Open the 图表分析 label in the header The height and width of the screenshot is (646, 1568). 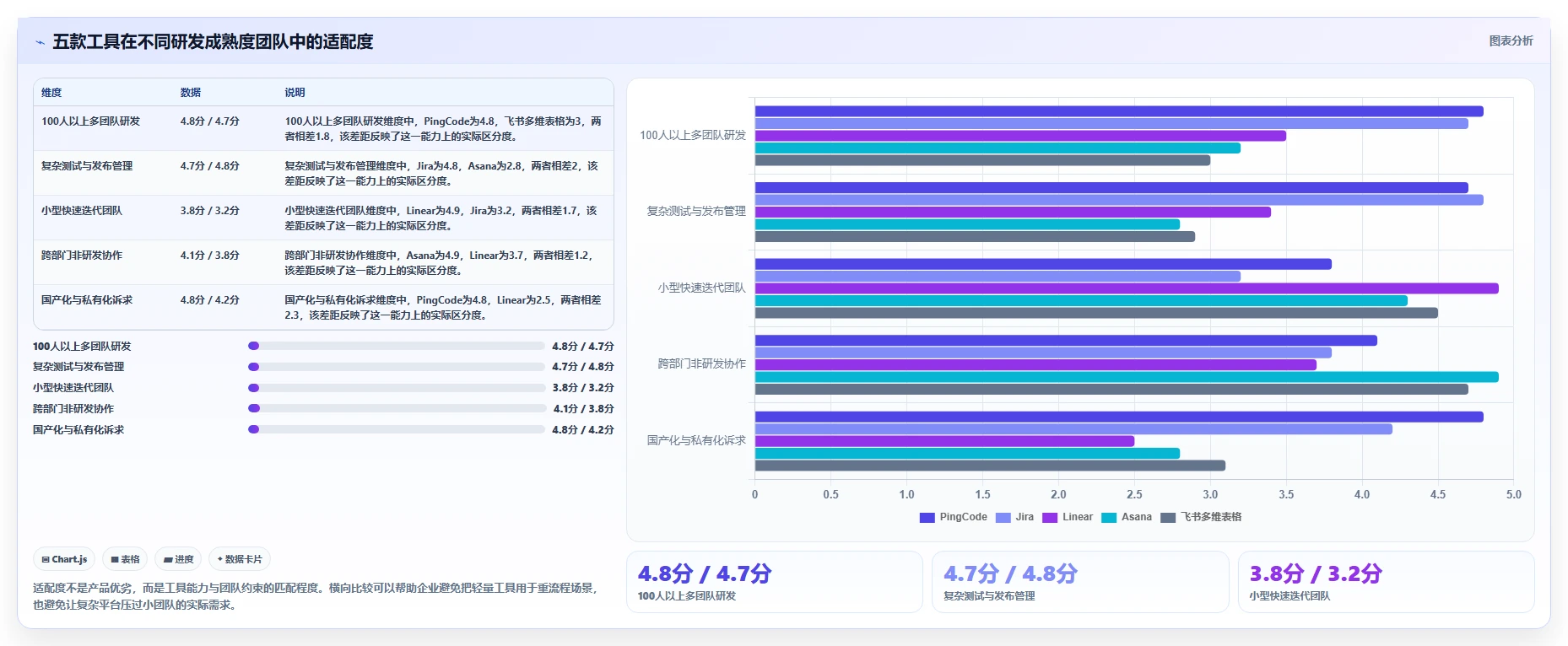click(1511, 40)
